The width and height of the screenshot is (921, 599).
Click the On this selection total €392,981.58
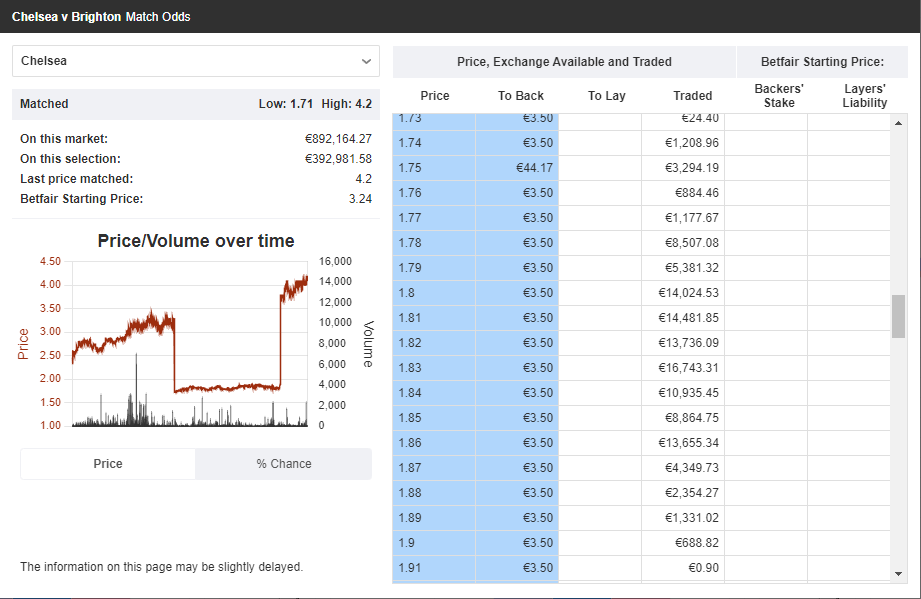[x=338, y=159]
